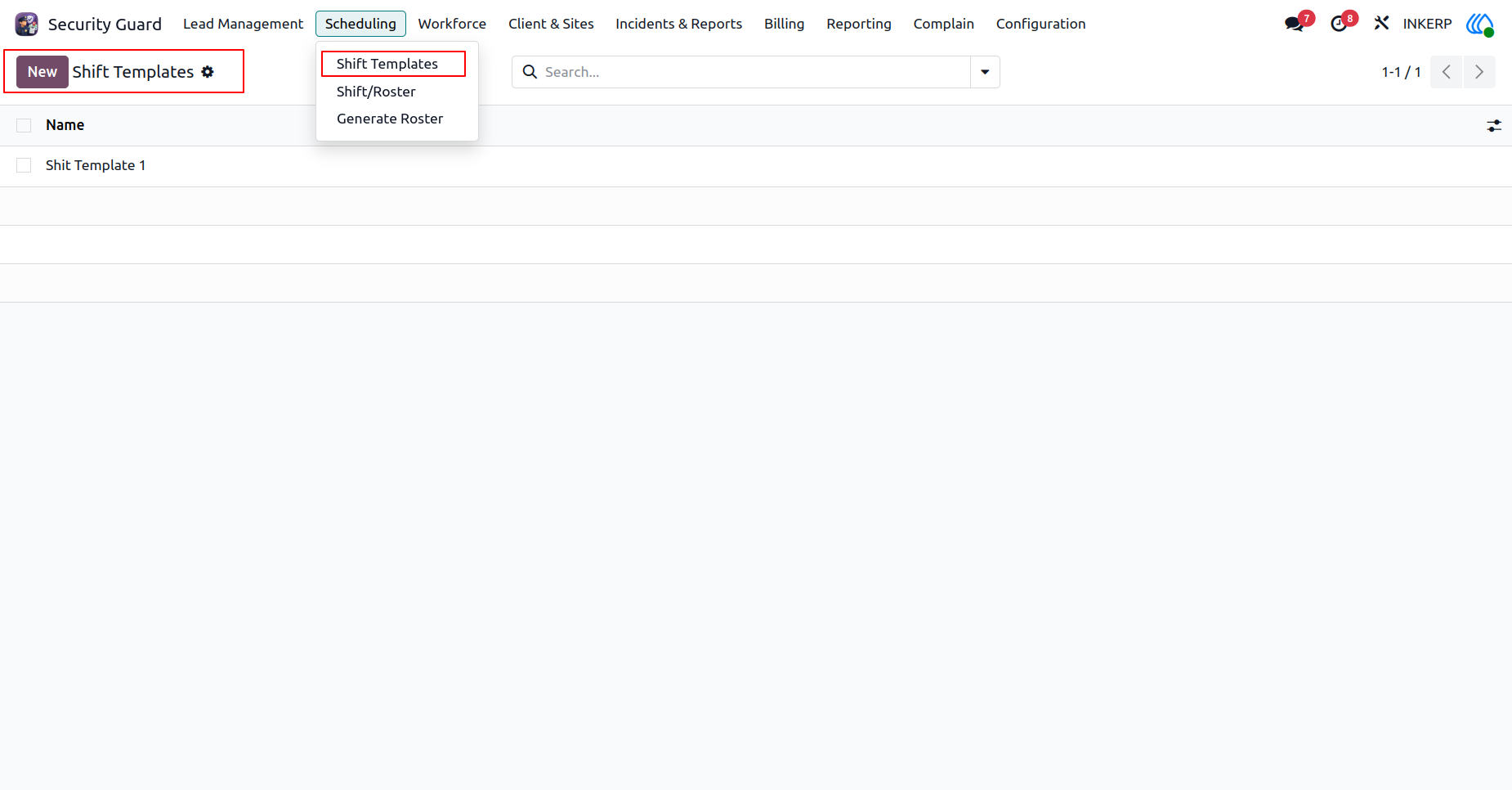Open the chat messages icon with badge 7
The image size is (1512, 790).
click(1295, 24)
